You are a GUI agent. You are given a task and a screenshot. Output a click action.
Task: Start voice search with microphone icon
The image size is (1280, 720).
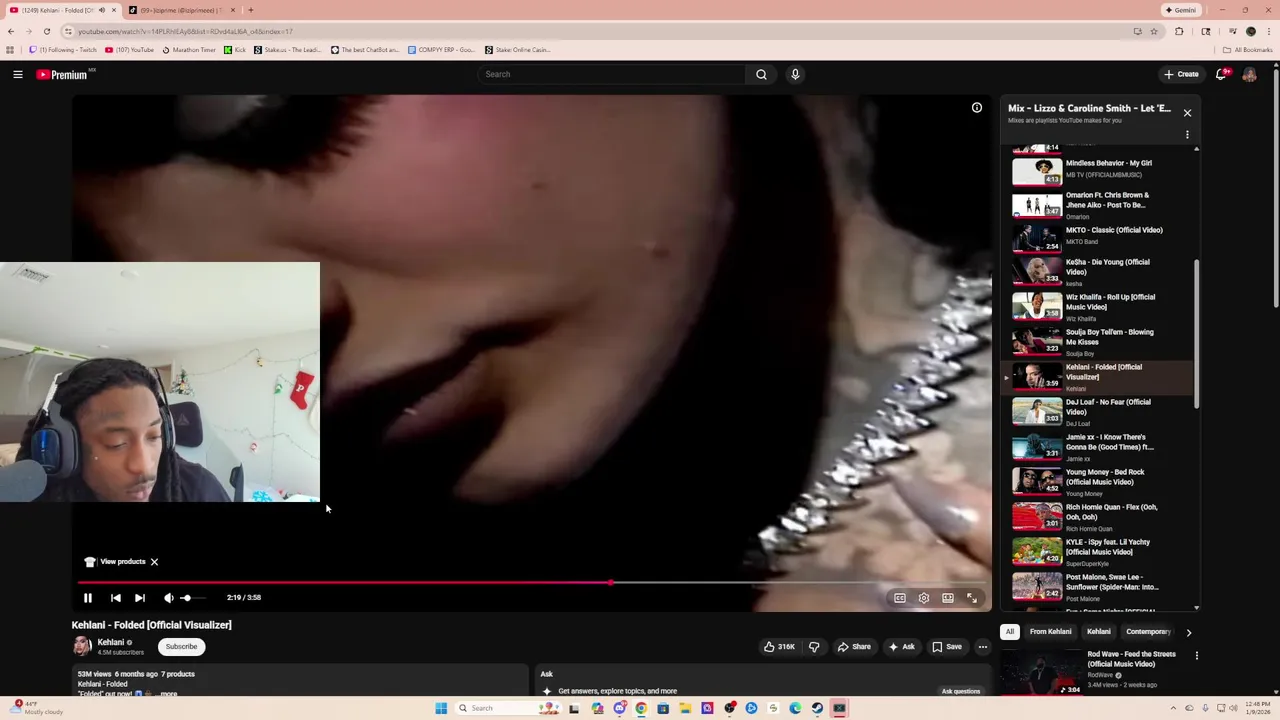point(795,74)
